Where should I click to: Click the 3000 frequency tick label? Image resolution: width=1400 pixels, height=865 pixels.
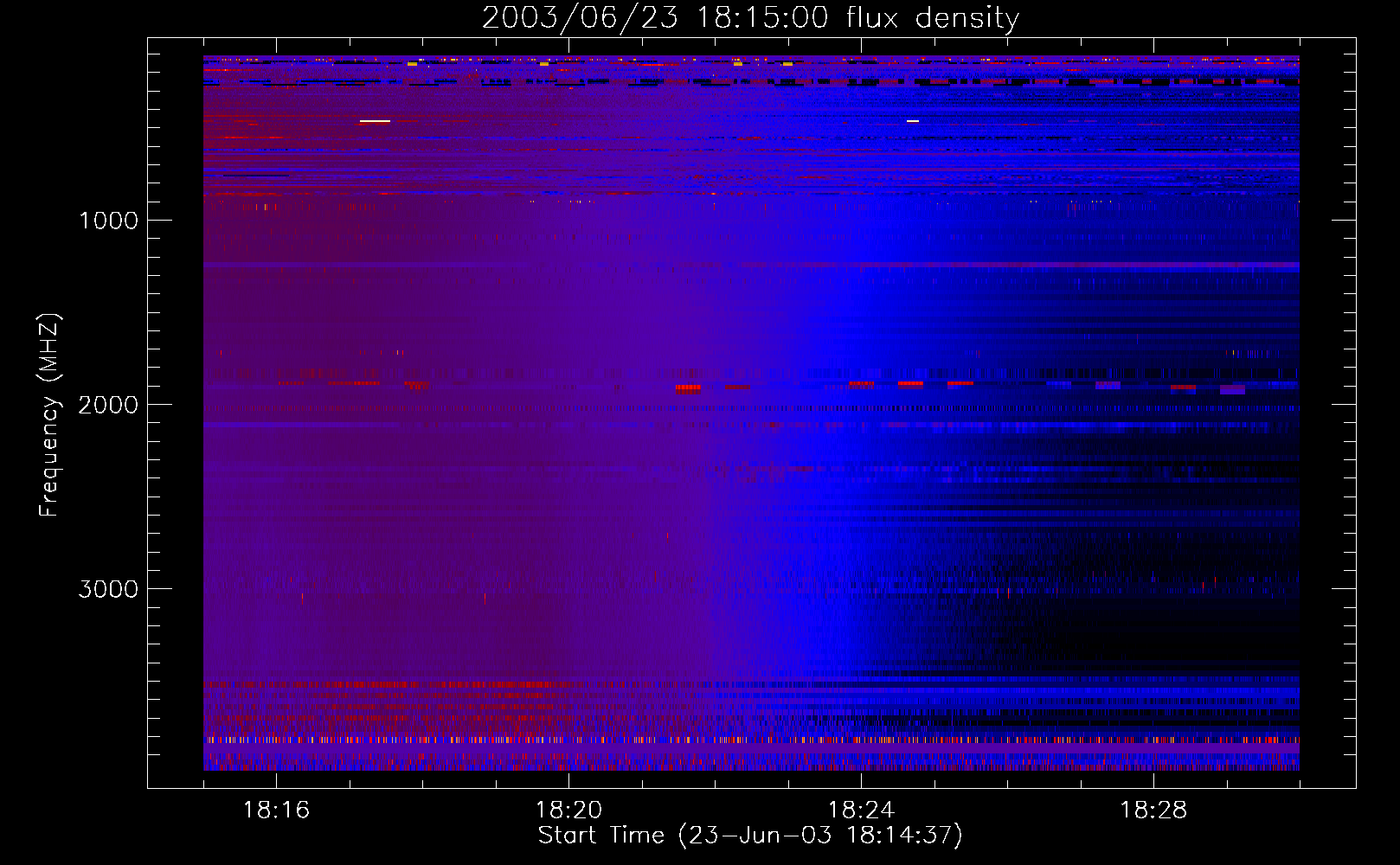108,589
